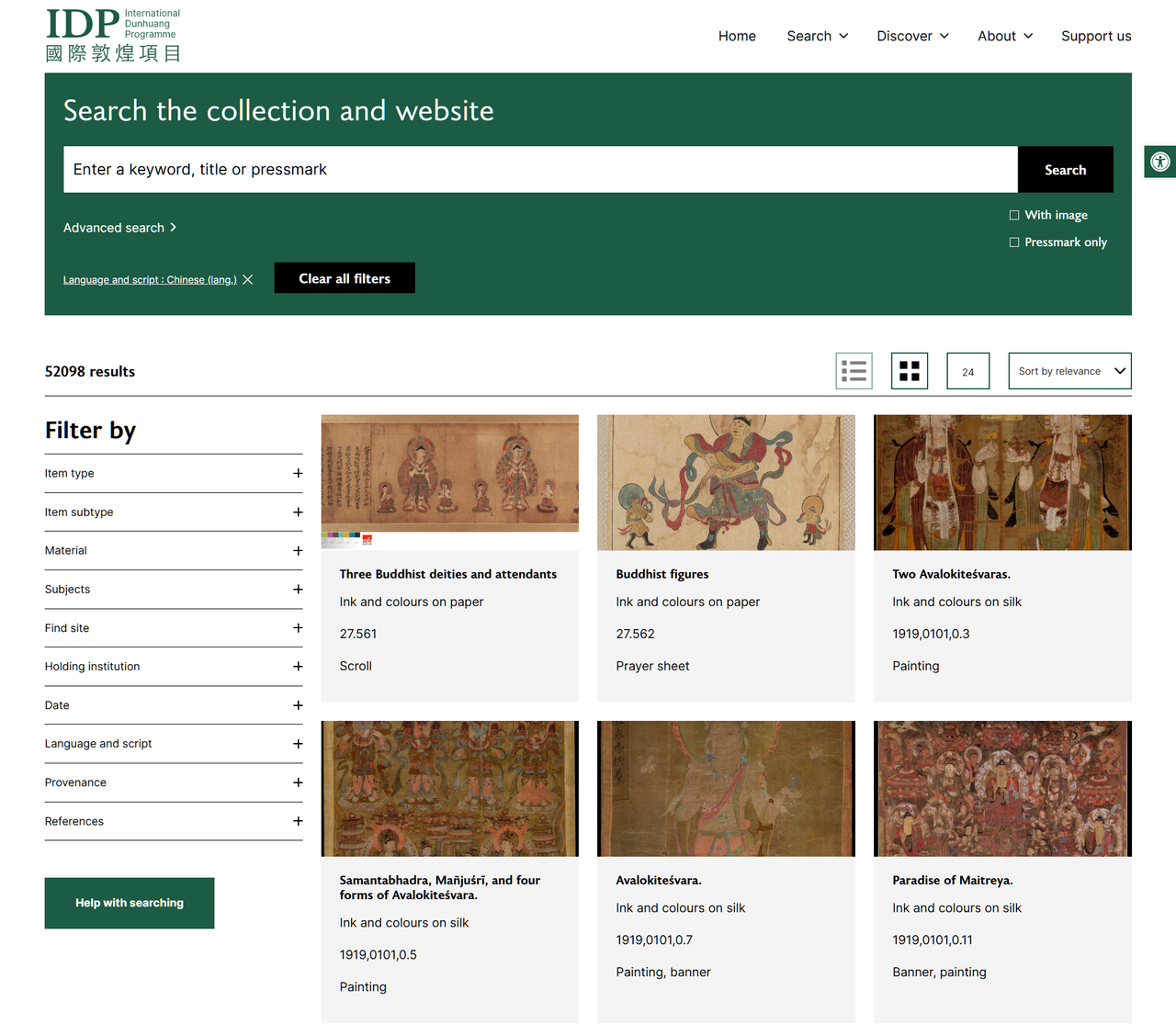Click the Help with searching button

pos(130,903)
